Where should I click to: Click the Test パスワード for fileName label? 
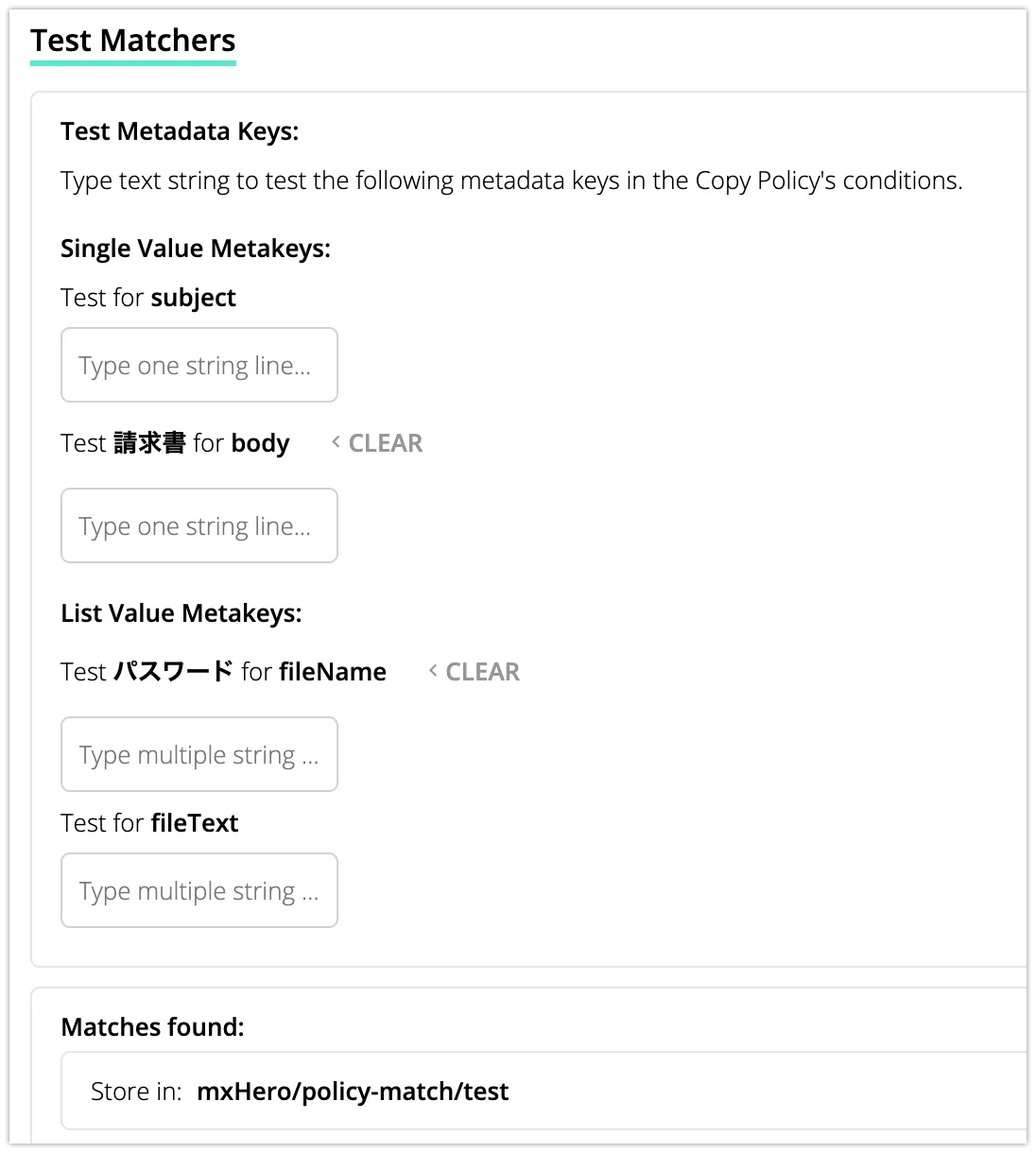(223, 672)
